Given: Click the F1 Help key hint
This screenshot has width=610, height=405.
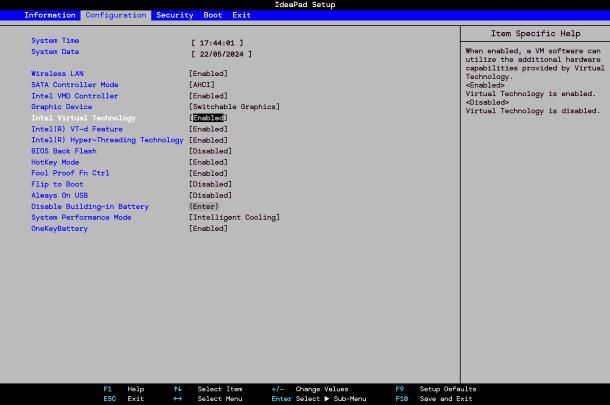Looking at the screenshot, I should pyautogui.click(x=124, y=389).
